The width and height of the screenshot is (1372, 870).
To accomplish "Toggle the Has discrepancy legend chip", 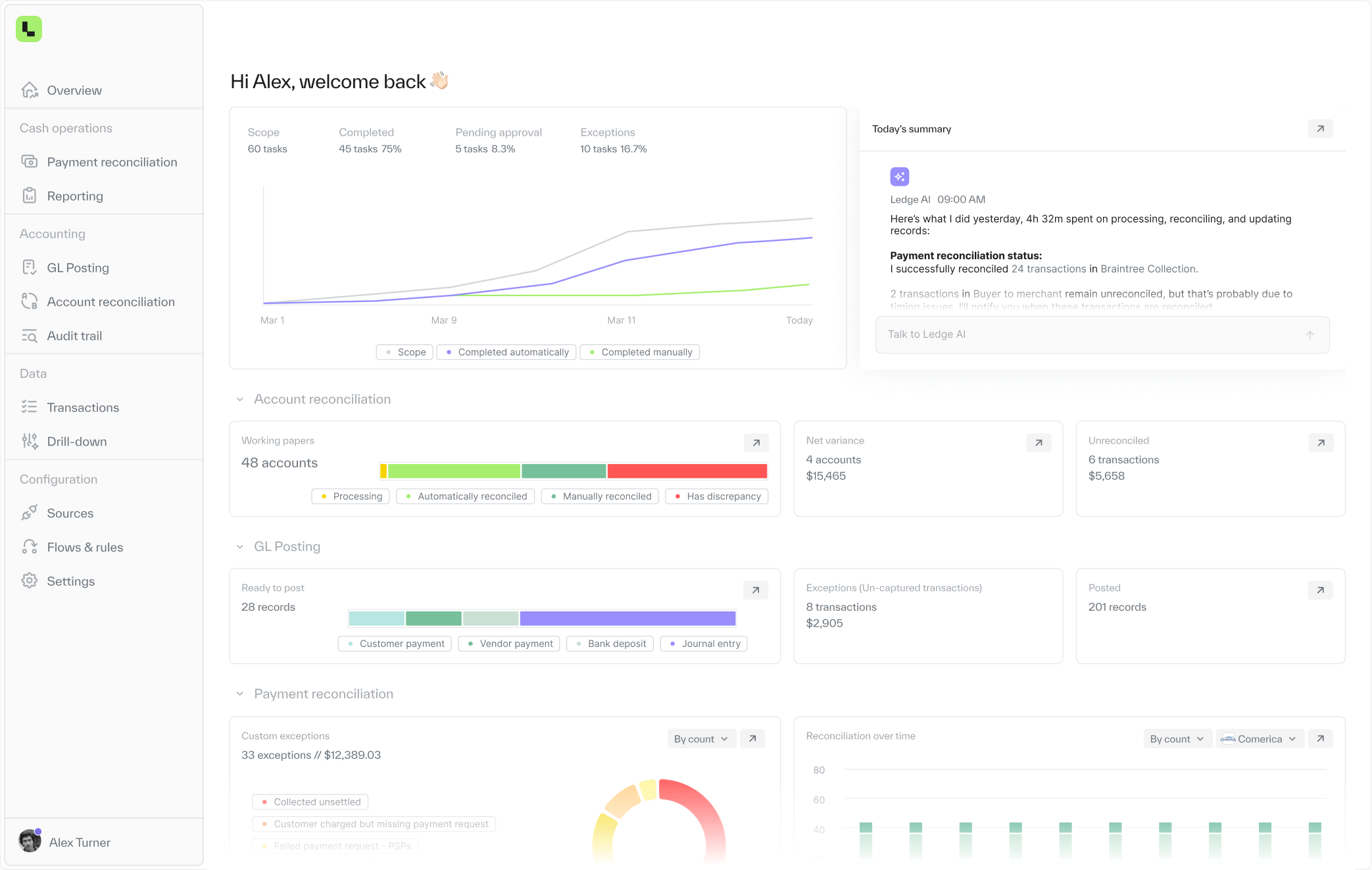I will (x=717, y=496).
